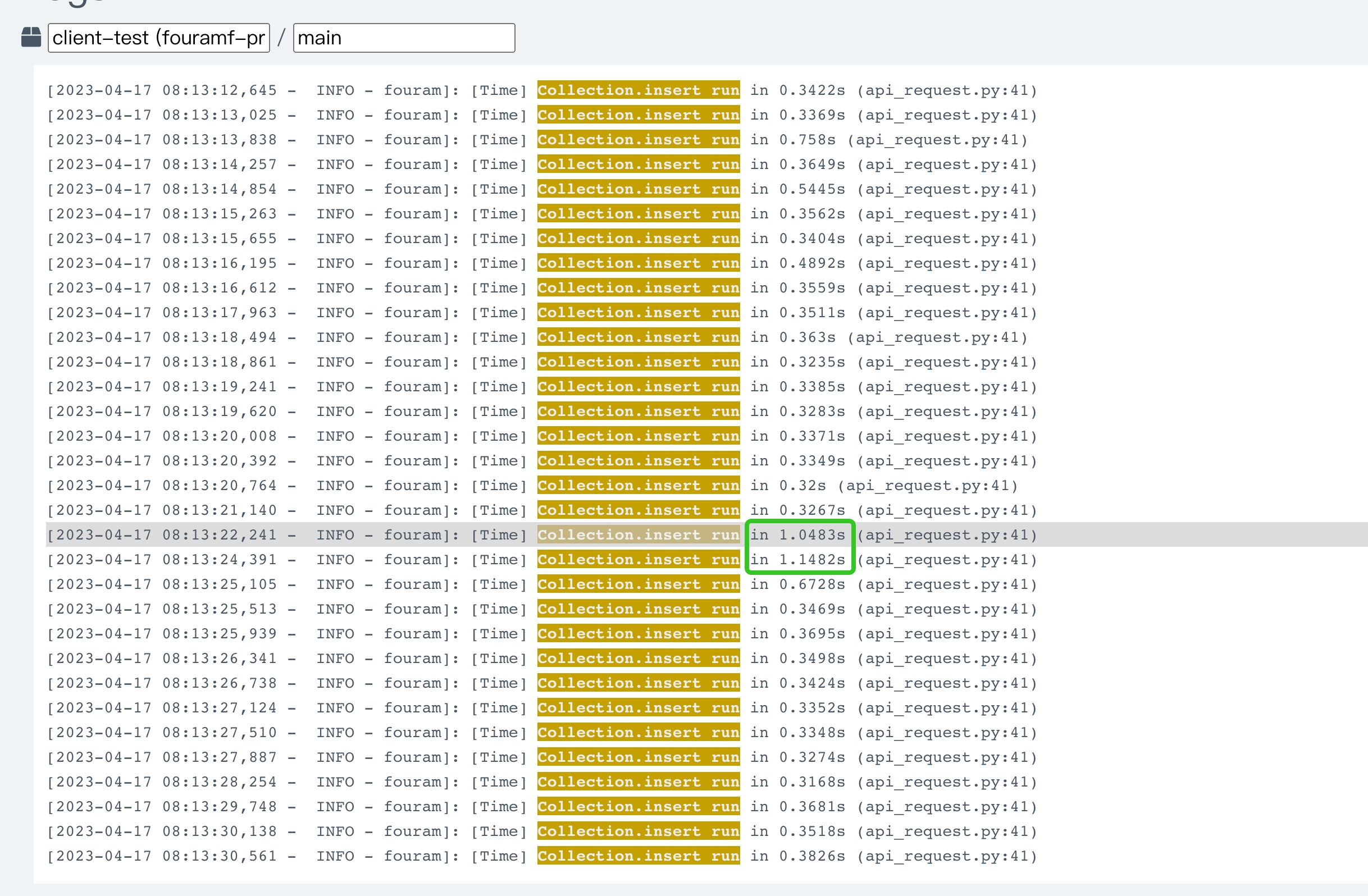Click the green-boxed duration 1.0483s
The image size is (1368, 896).
pos(799,534)
